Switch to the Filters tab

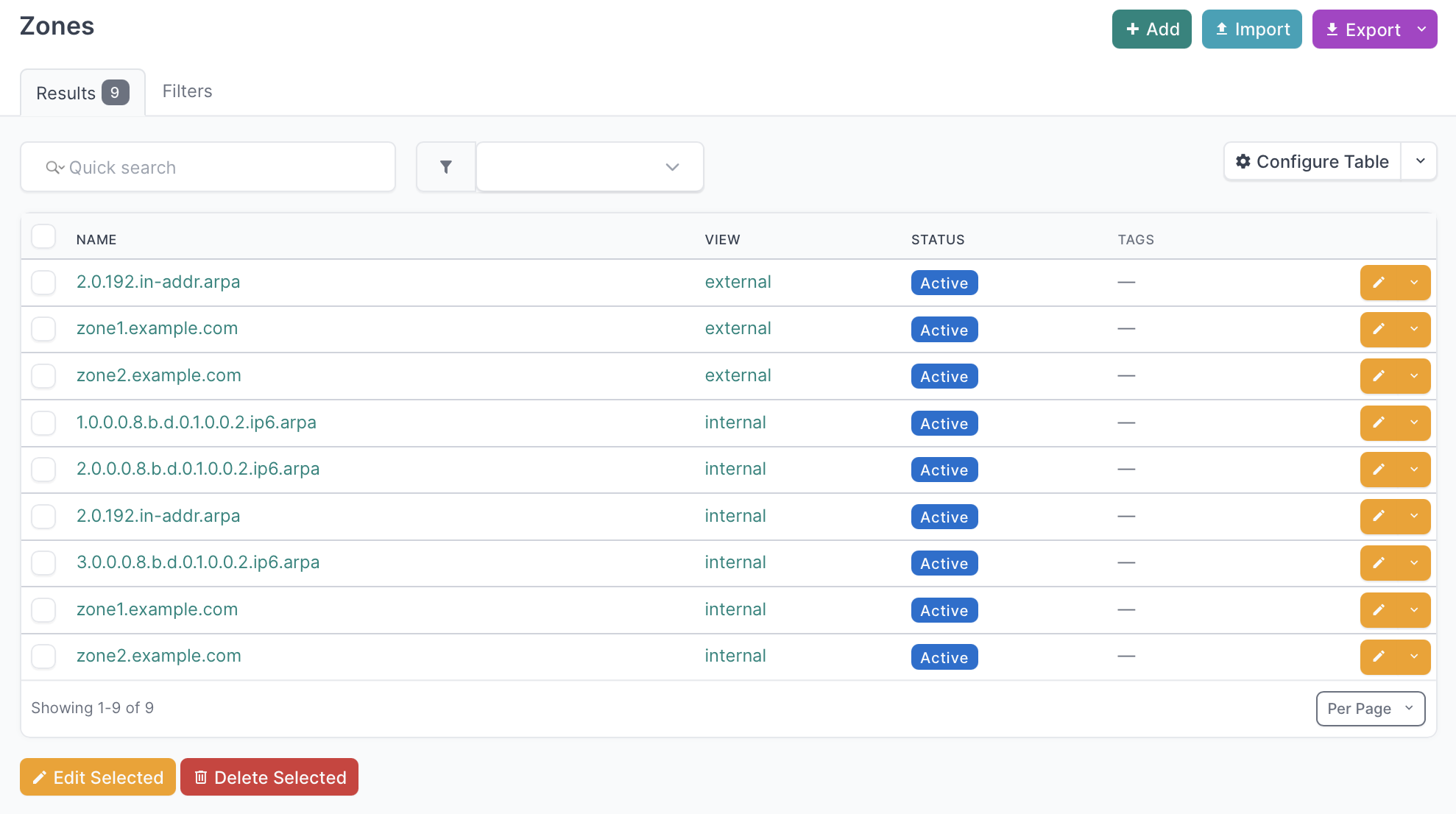pos(187,91)
